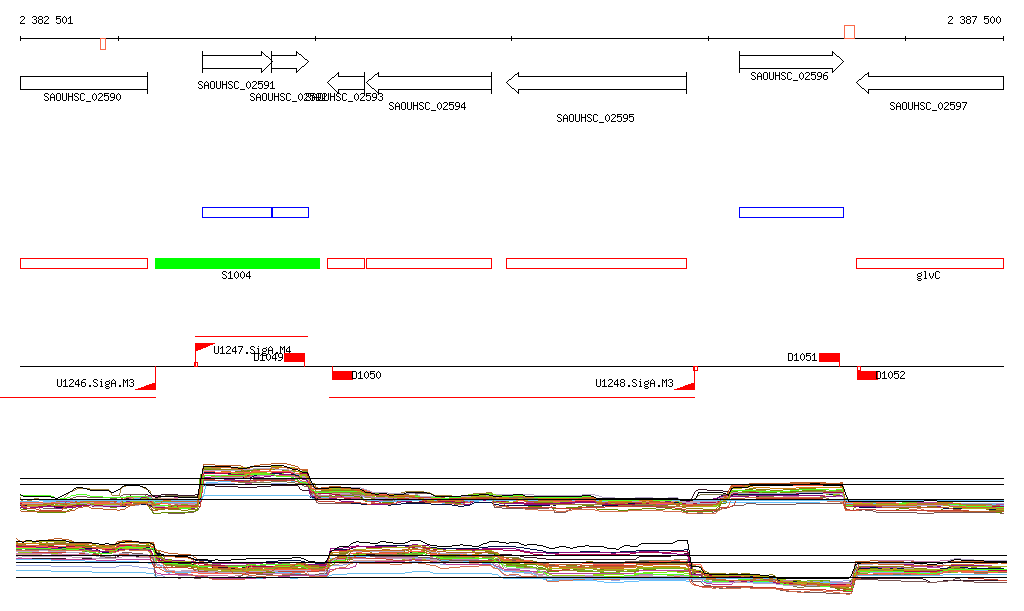Select the blue box under SAOUHSC_02596
Screen dimensions: 1024x611
(x=792, y=212)
